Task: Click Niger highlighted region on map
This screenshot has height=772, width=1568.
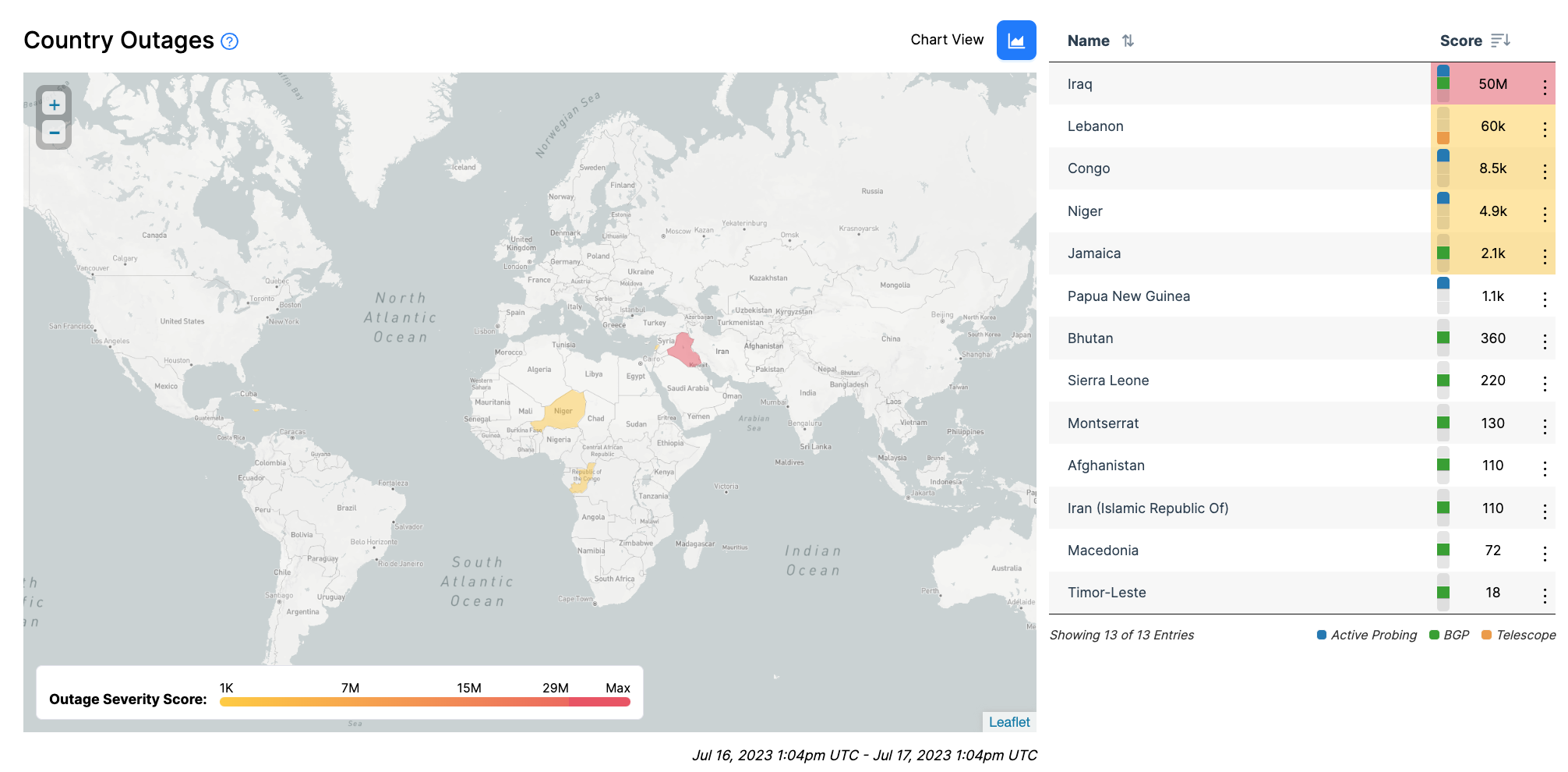Action: [x=564, y=412]
